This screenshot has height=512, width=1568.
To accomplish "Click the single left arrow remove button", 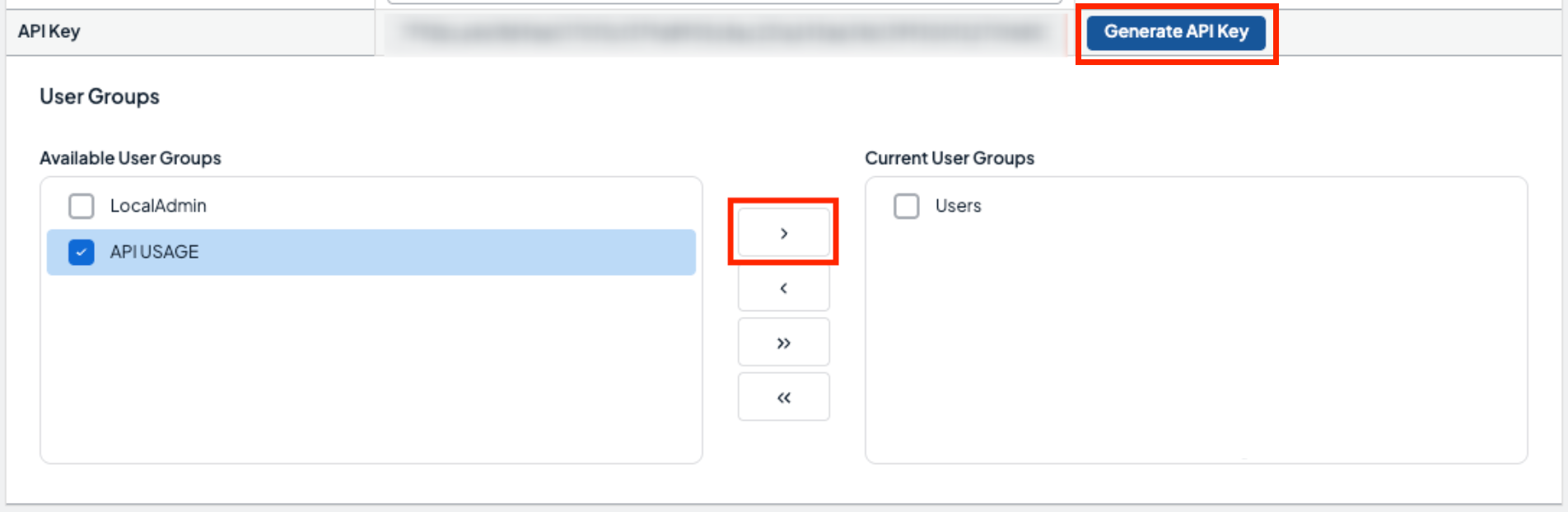I will click(x=783, y=288).
